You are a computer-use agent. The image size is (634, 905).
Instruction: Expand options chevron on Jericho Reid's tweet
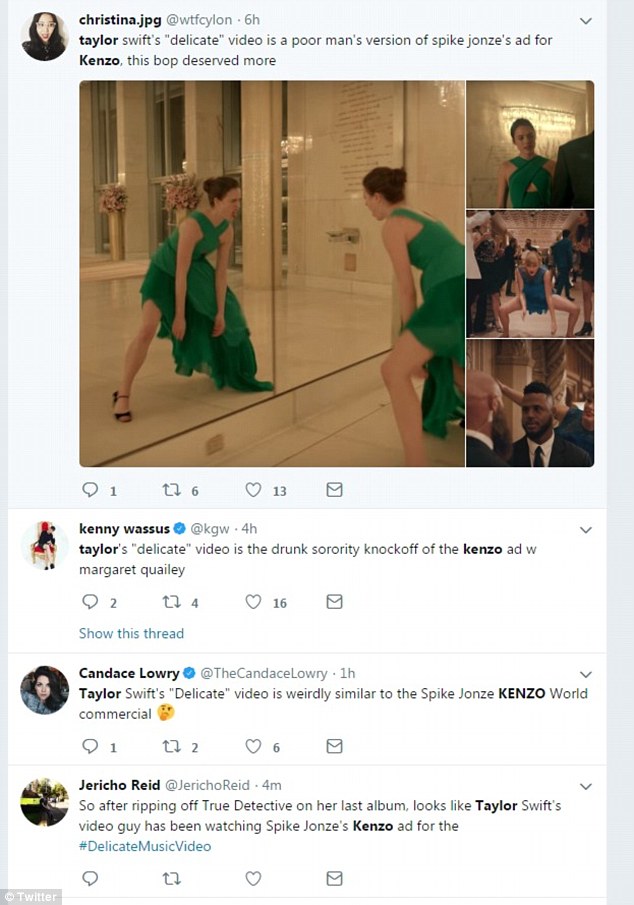[585, 786]
